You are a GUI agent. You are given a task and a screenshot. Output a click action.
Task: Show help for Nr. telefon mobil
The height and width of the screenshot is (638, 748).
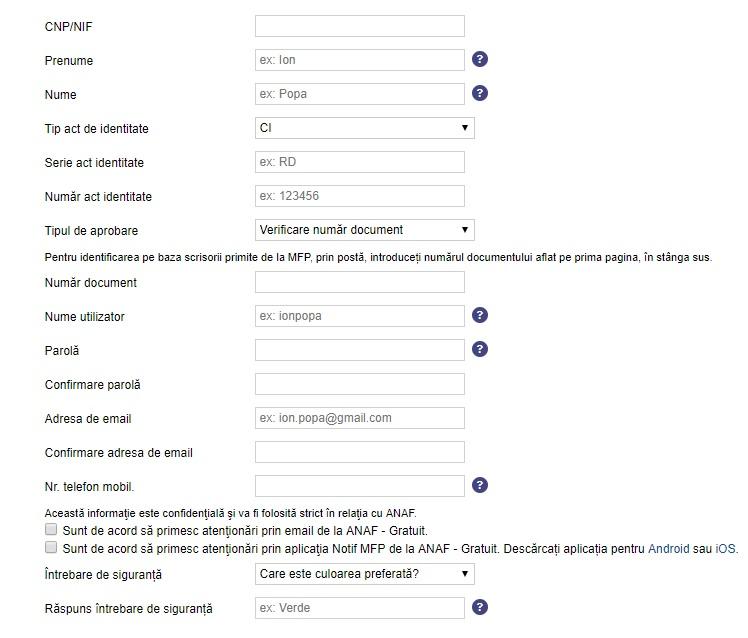(x=480, y=486)
